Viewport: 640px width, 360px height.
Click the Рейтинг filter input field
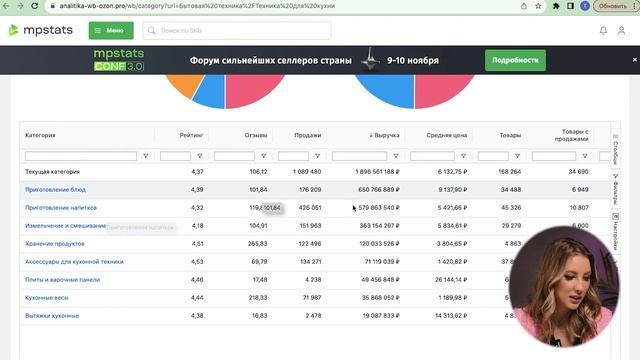click(x=176, y=156)
